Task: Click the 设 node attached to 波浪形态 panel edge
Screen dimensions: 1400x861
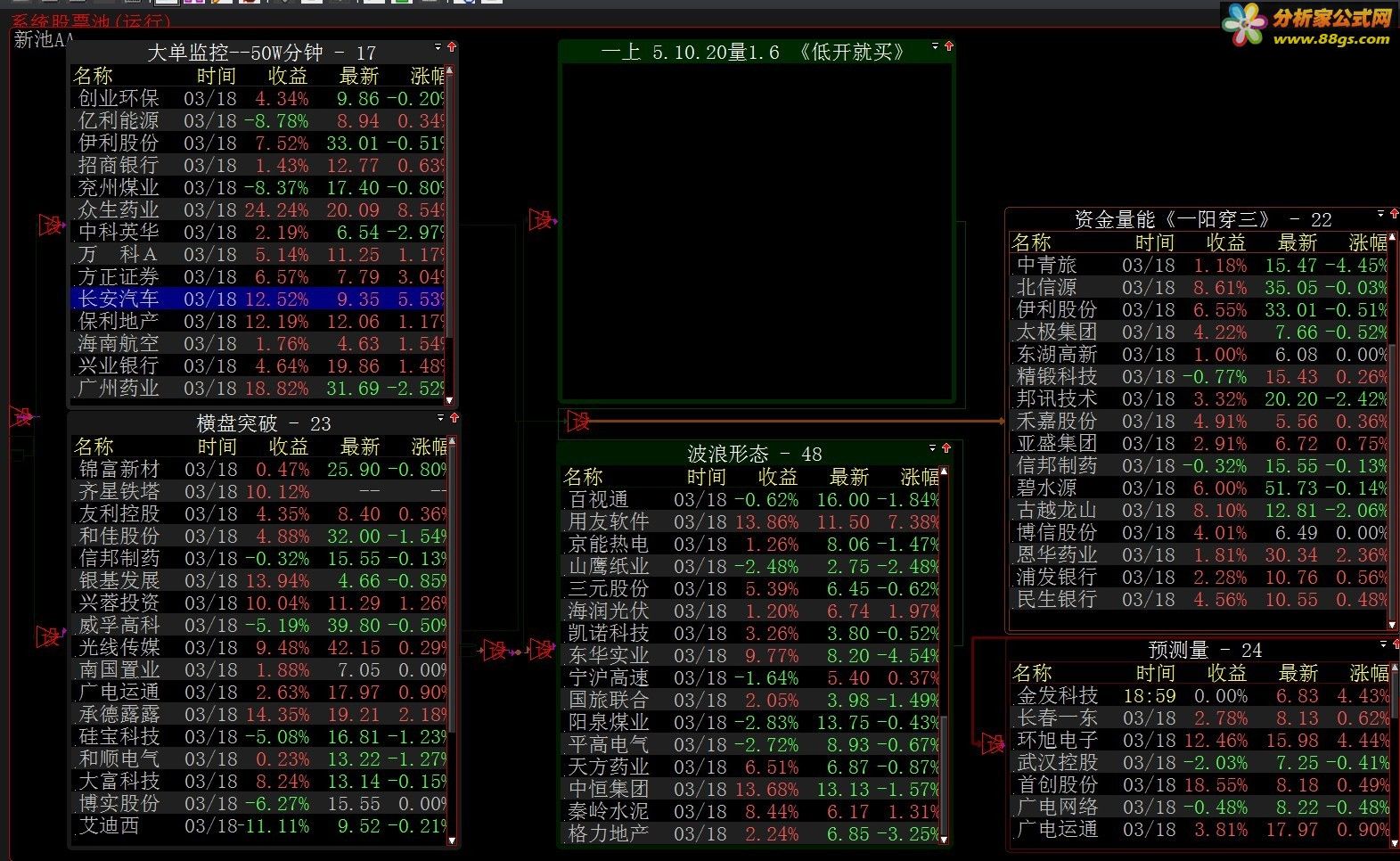Action: [541, 650]
